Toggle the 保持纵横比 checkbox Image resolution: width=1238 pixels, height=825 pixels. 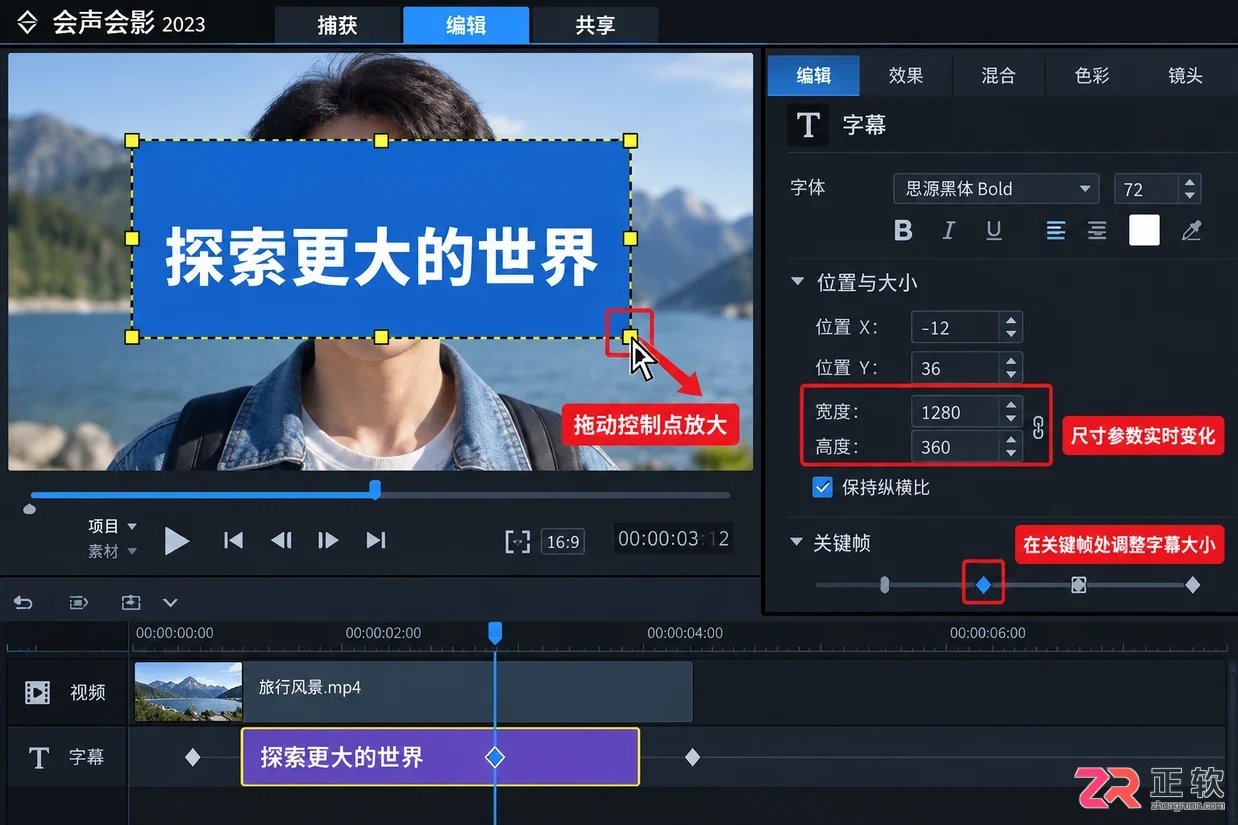coord(823,487)
